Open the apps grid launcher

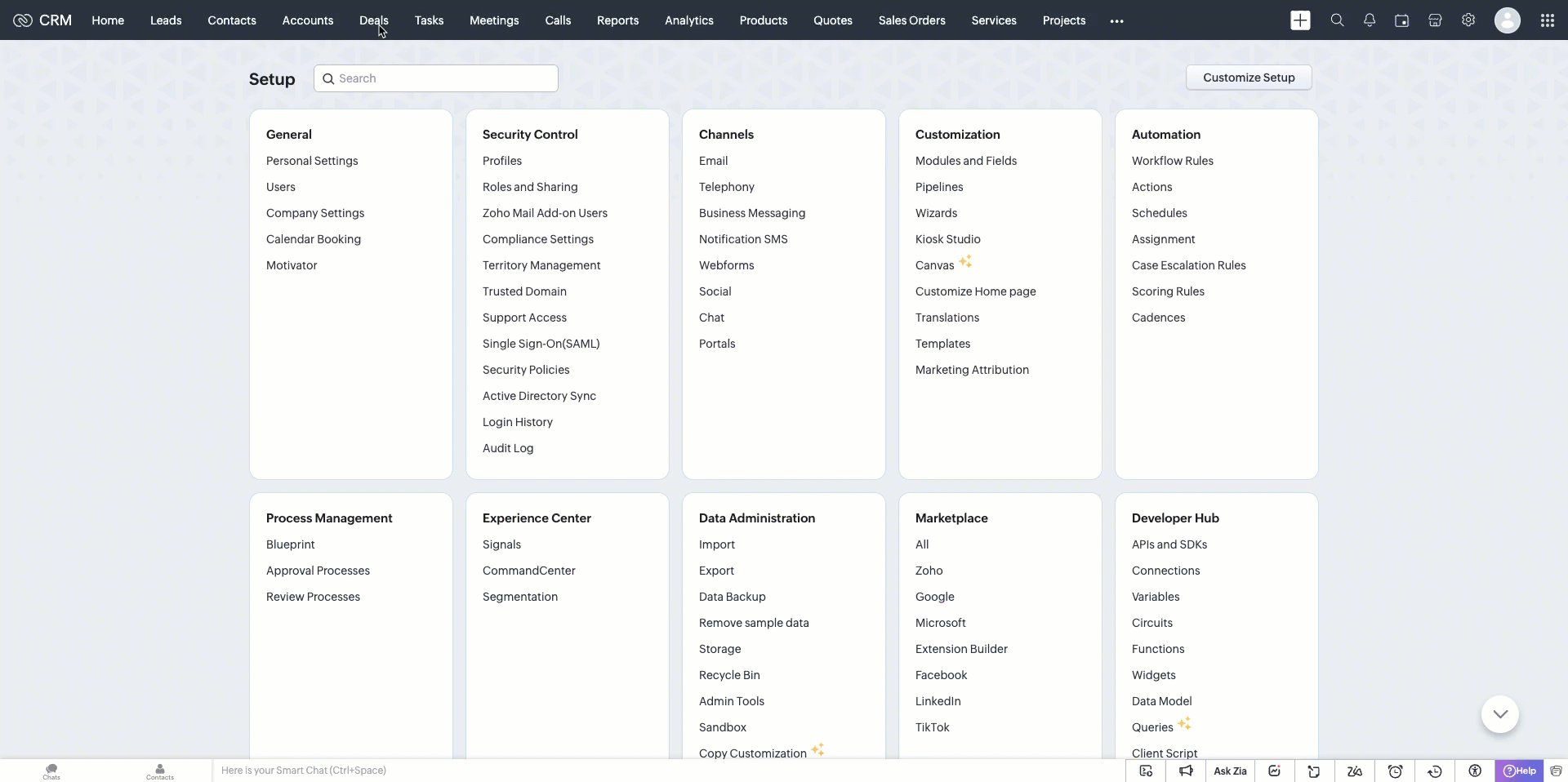pyautogui.click(x=1547, y=20)
